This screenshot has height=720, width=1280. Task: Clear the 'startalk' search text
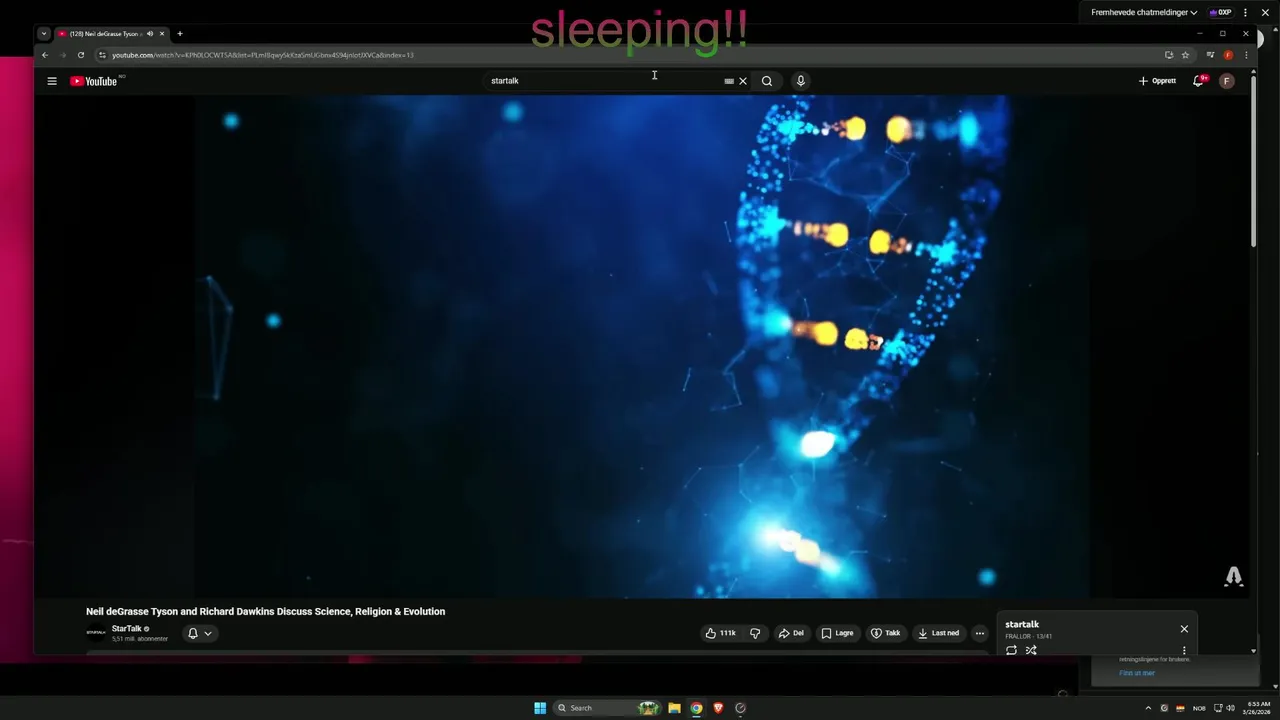click(743, 81)
